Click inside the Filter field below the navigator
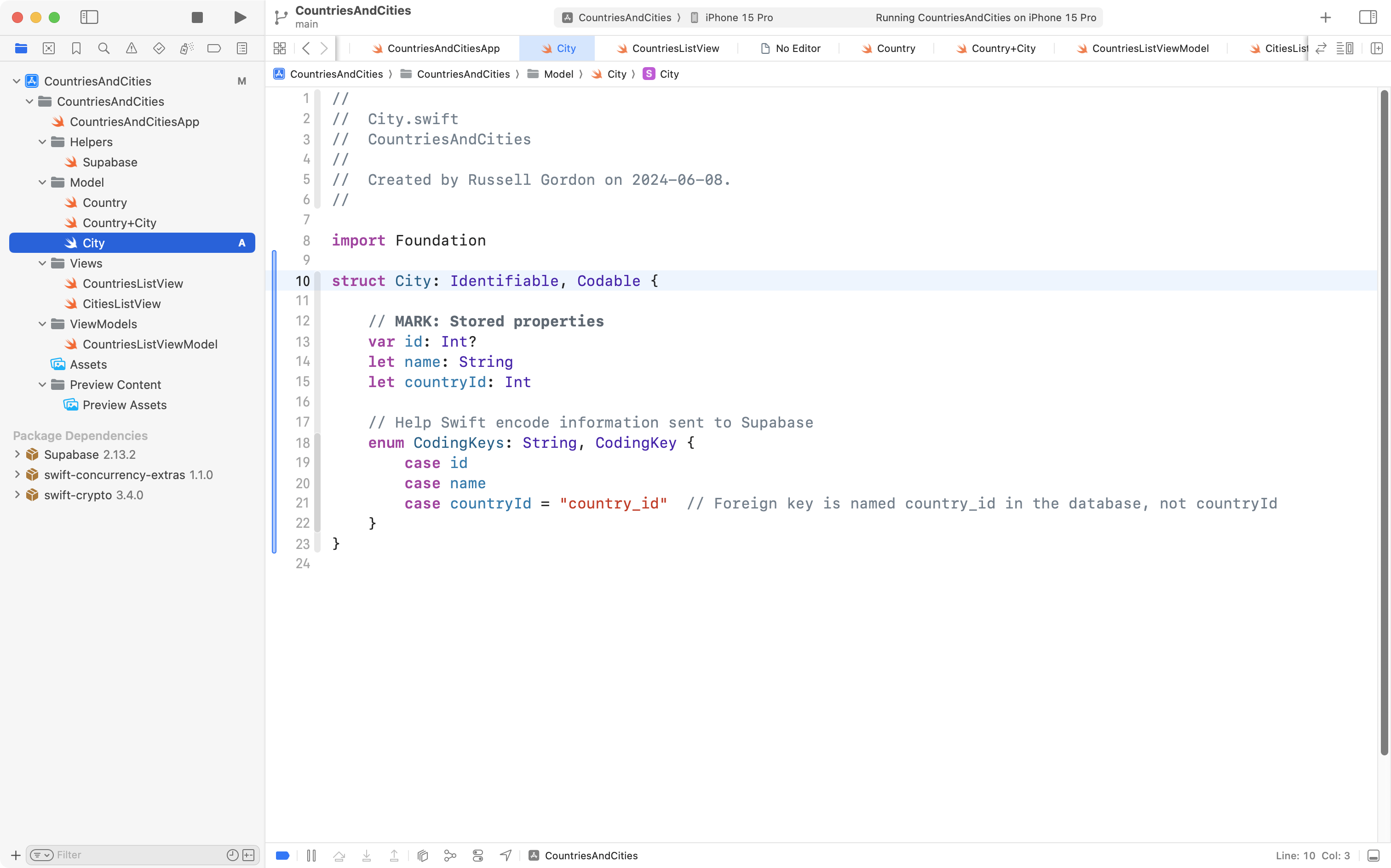 (x=115, y=855)
